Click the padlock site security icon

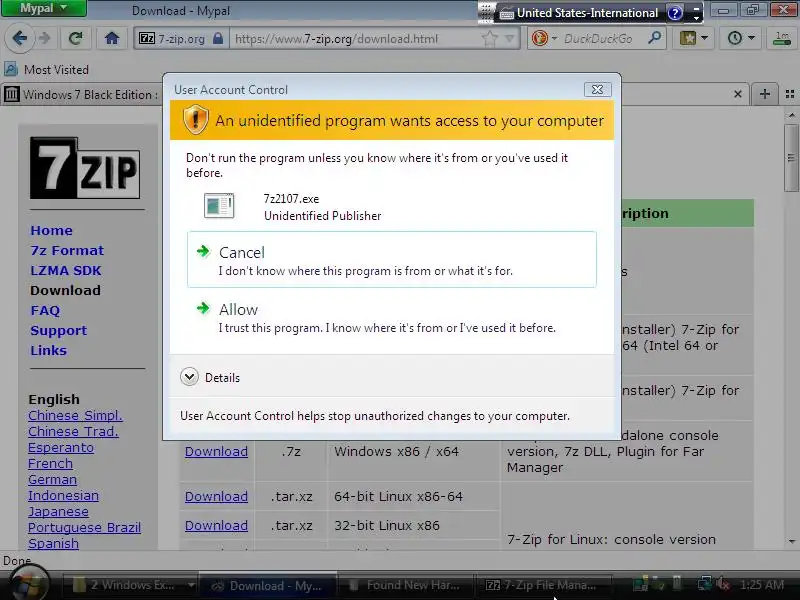tap(218, 39)
